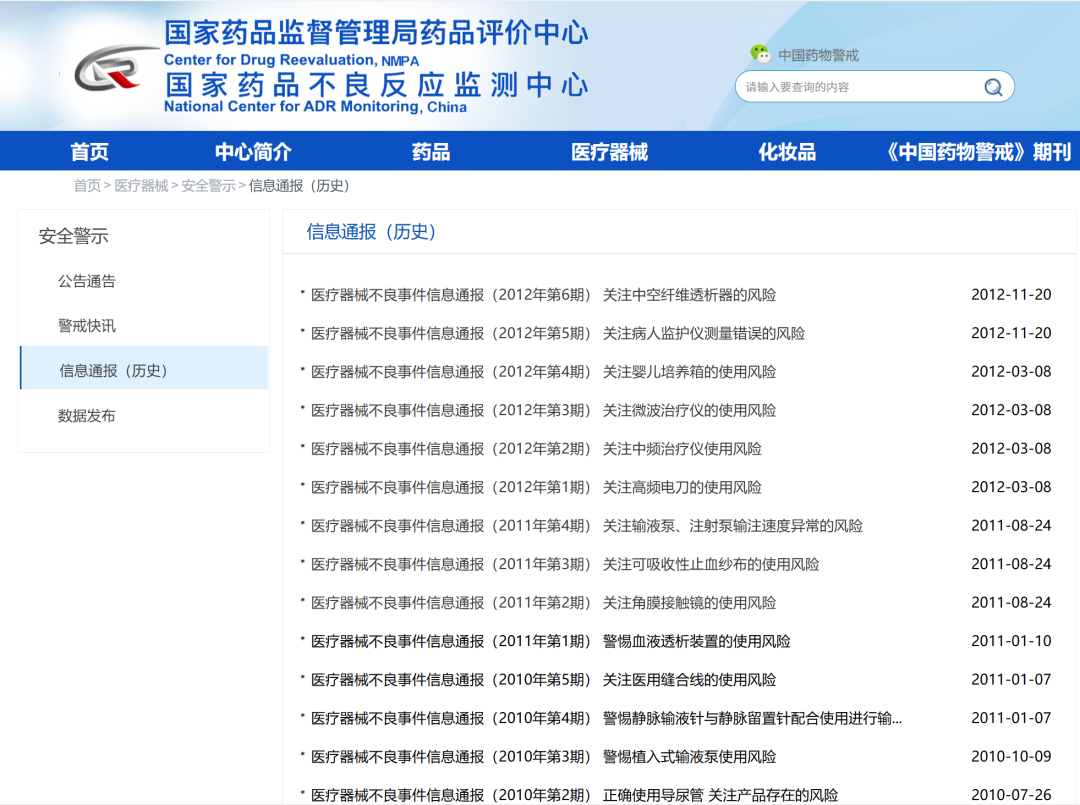Open 2012年第2期 关注中频治疗仪使用风险

pyautogui.click(x=536, y=450)
